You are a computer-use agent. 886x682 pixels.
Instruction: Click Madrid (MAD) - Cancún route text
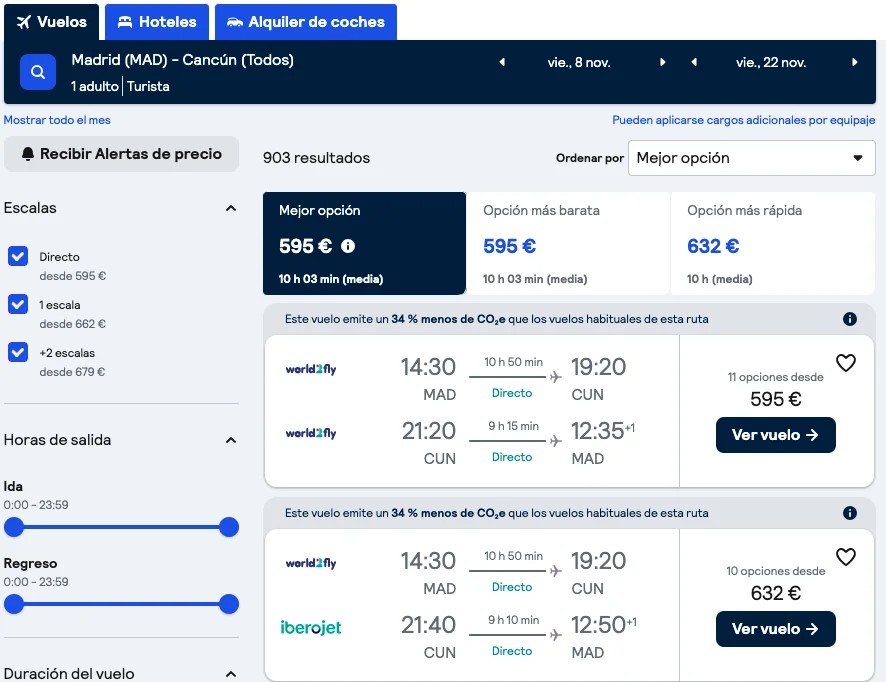click(x=183, y=60)
